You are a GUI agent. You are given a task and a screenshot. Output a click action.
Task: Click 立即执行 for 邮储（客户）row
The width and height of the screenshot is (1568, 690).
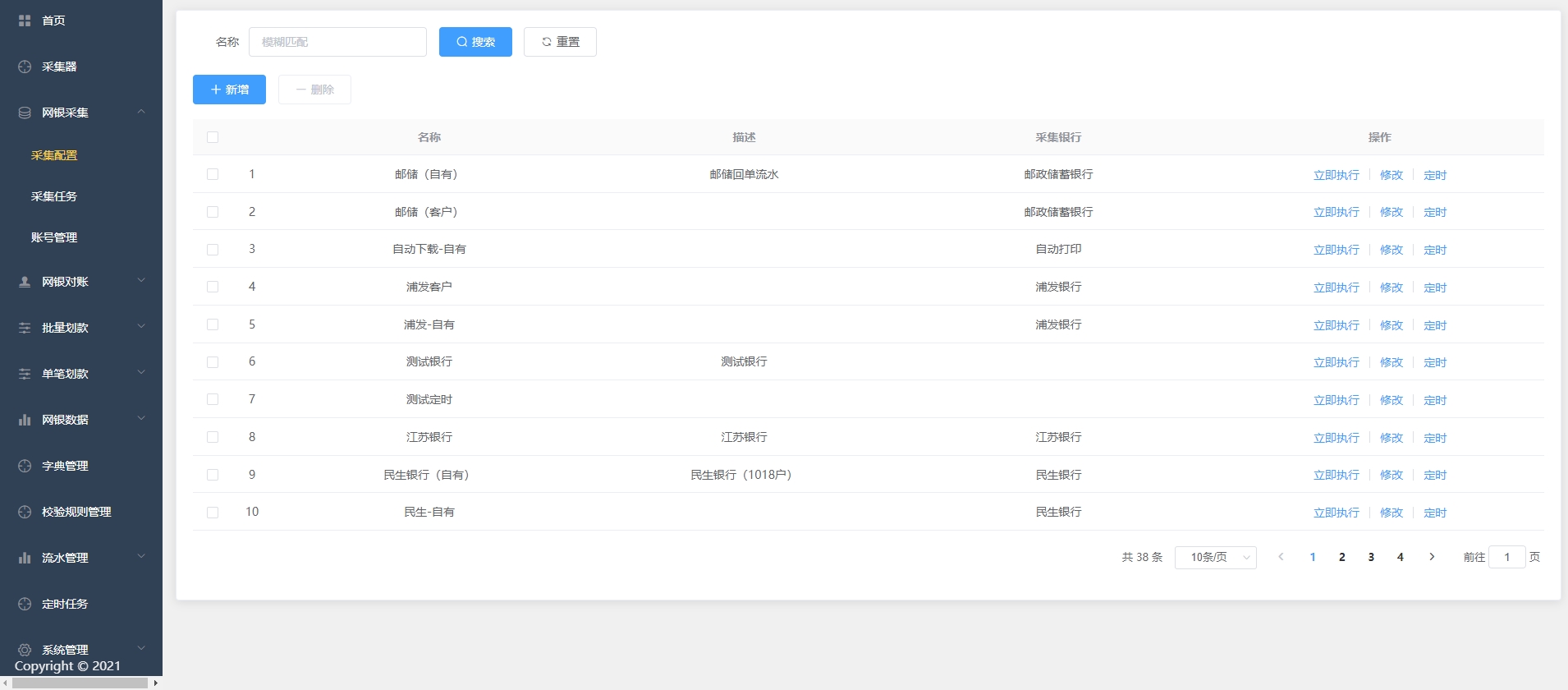pyautogui.click(x=1336, y=212)
